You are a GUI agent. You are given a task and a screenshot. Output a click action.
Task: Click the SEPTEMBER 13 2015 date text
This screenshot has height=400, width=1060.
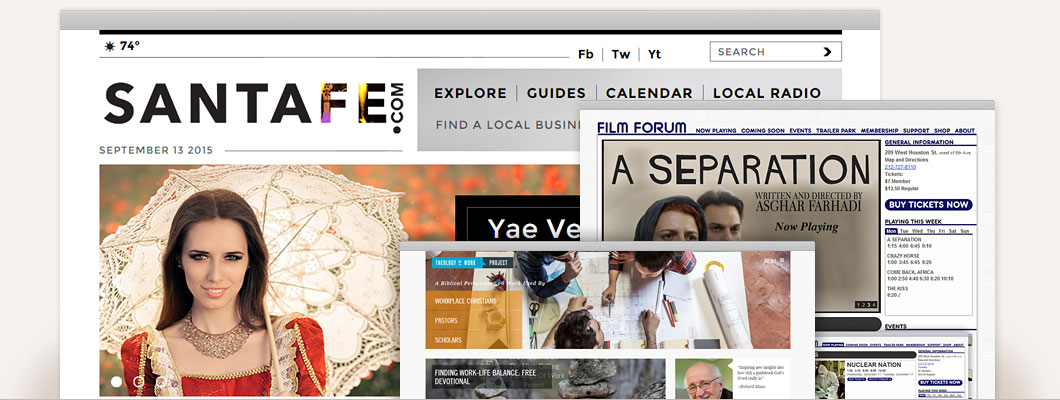click(156, 150)
